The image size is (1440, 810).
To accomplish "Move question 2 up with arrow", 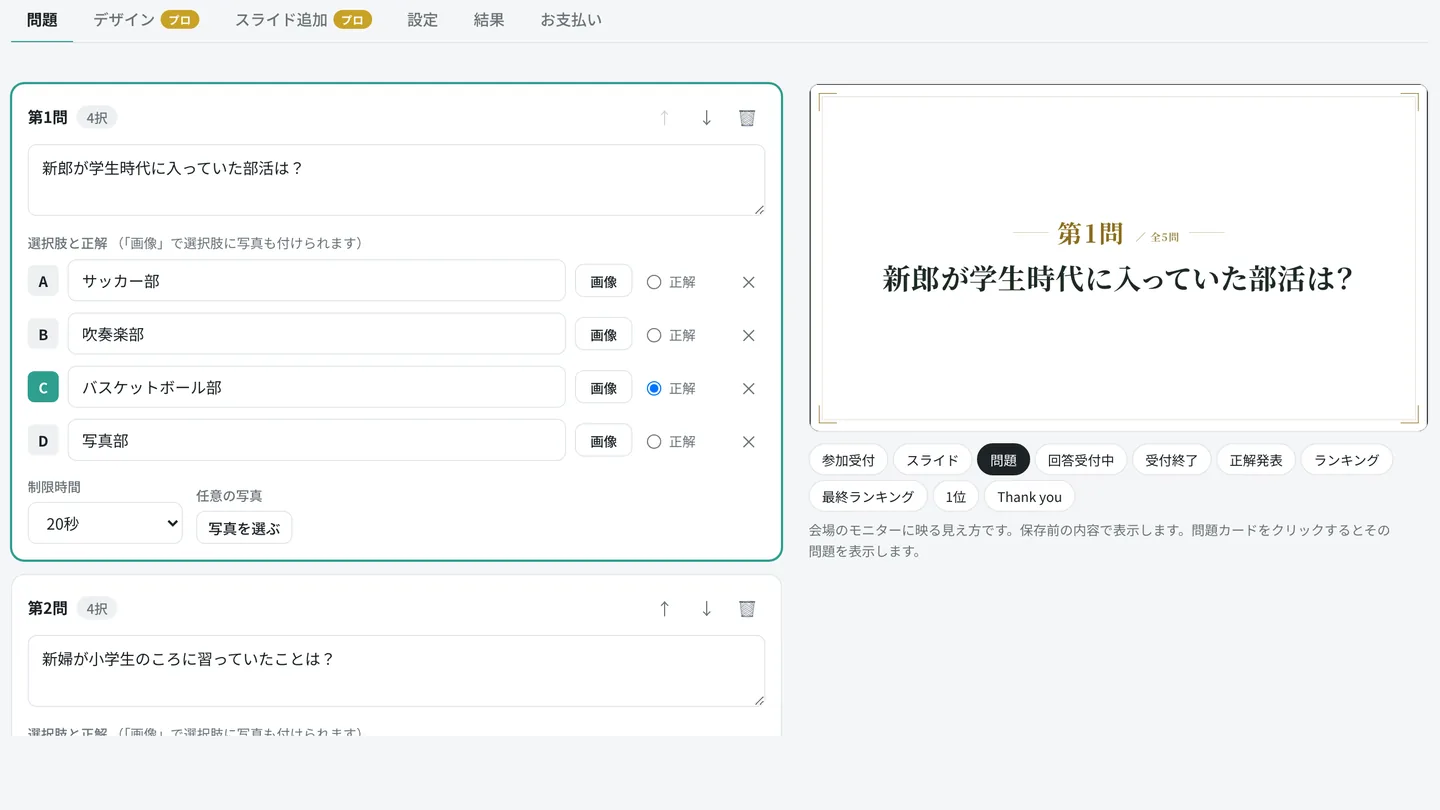I will pyautogui.click(x=664, y=609).
